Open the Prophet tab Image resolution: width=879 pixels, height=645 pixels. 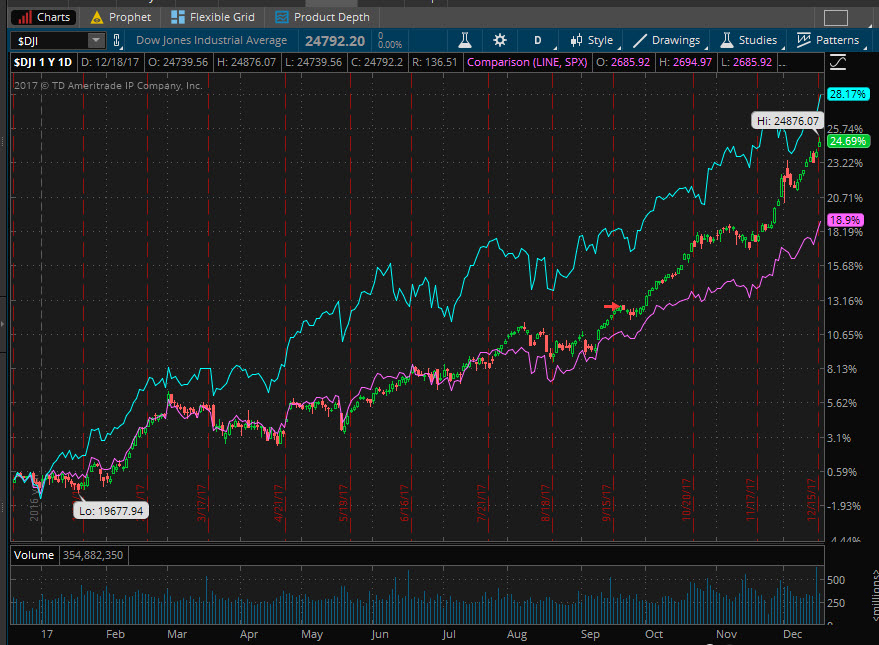coord(121,17)
